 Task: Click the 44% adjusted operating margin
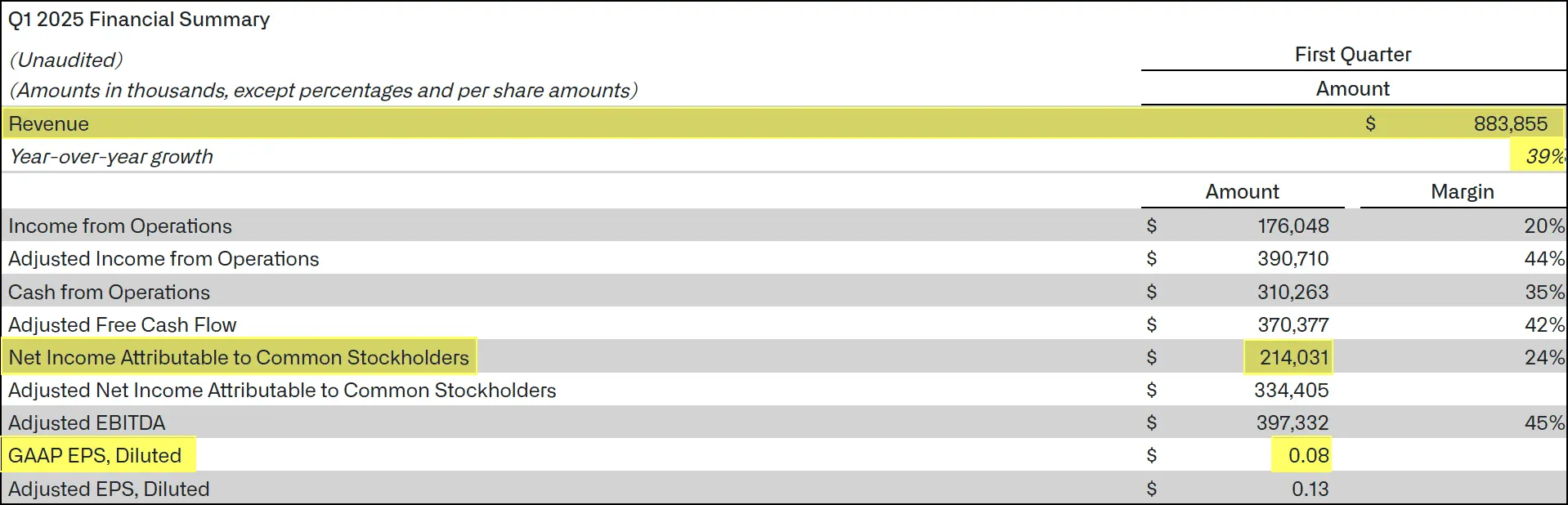tap(1543, 259)
